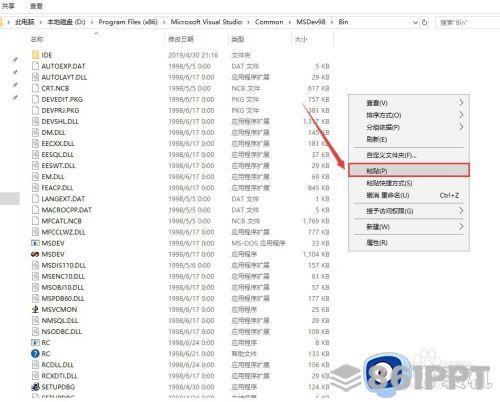Screen dimensions: 500x402
Task: Expand the 新建(W) submenu arrow
Action: [x=461, y=227]
